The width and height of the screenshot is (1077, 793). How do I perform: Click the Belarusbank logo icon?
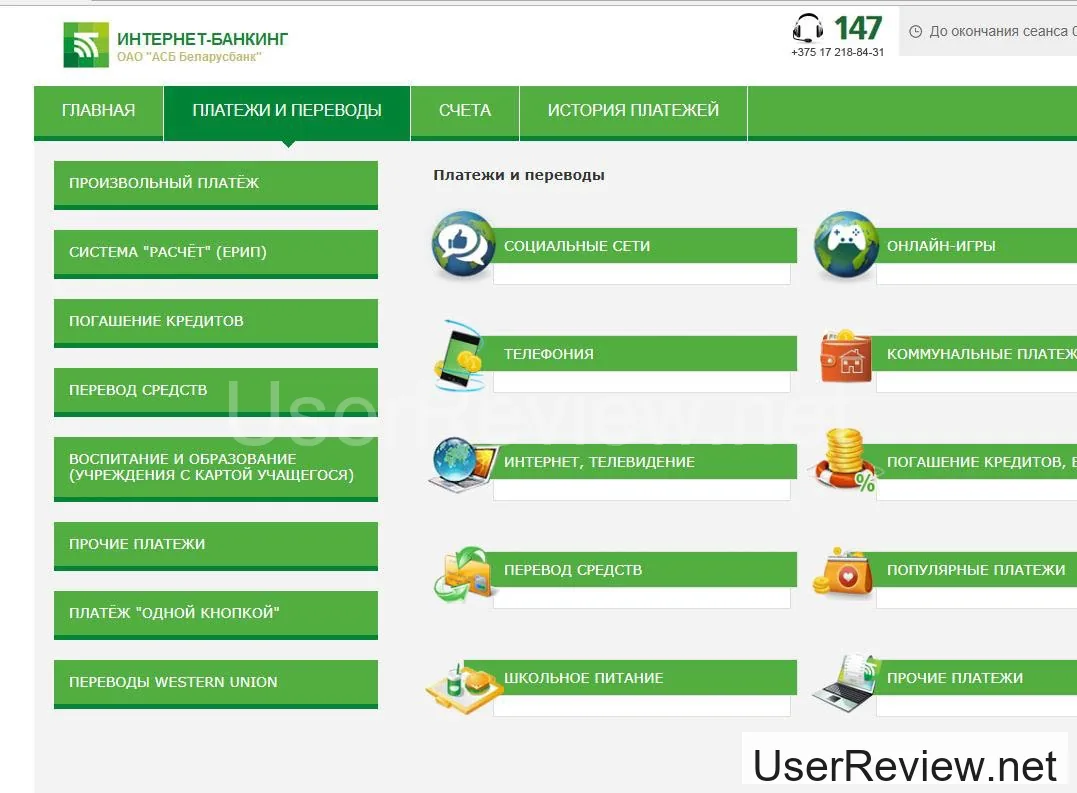pyautogui.click(x=86, y=44)
